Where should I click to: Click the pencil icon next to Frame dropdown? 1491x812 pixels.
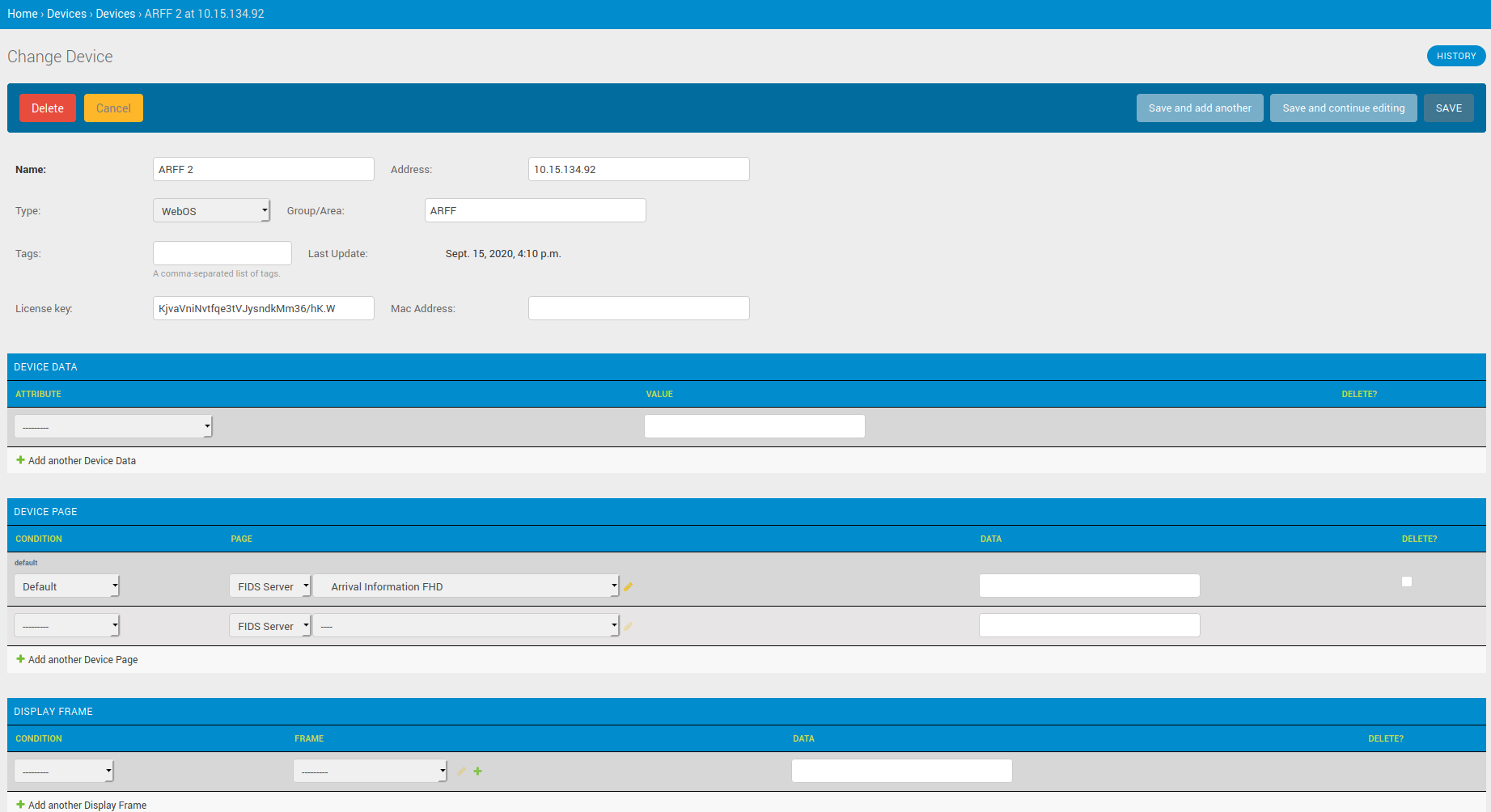point(461,772)
